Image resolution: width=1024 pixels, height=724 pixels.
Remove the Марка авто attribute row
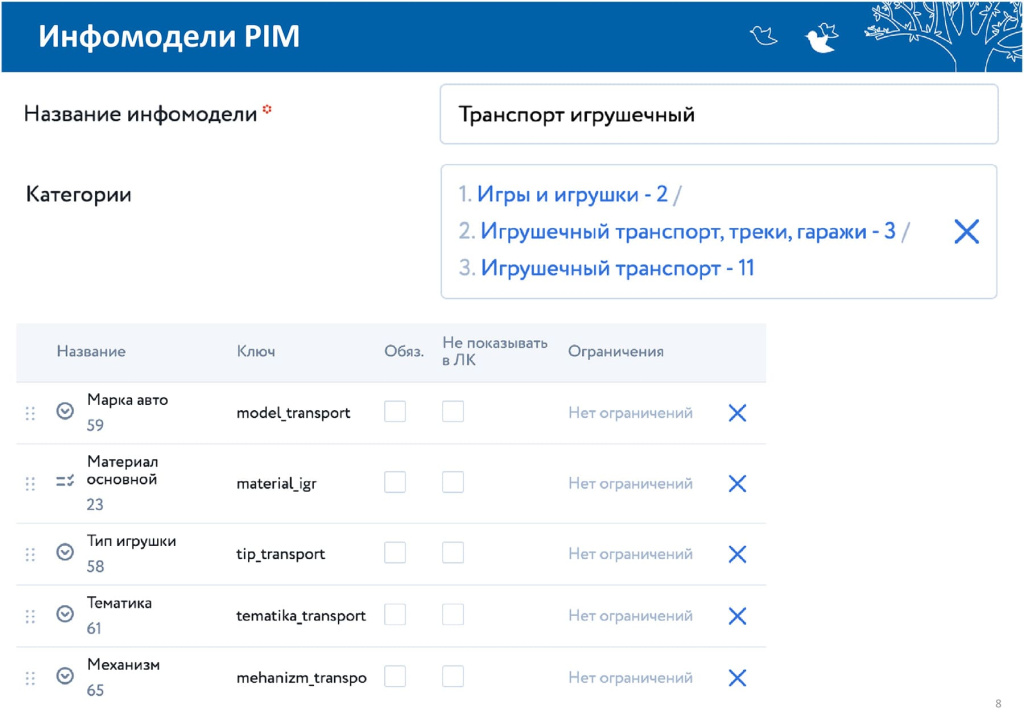pos(737,413)
